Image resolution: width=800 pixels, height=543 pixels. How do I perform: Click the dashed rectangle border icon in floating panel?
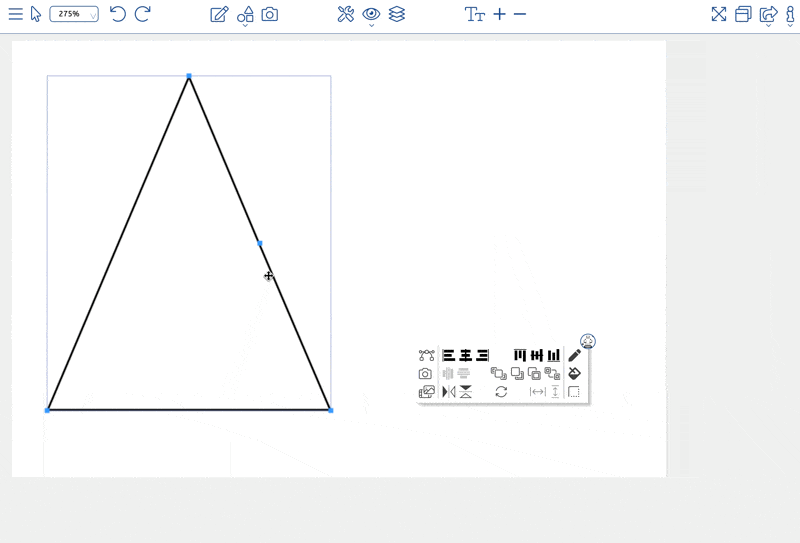(x=574, y=392)
